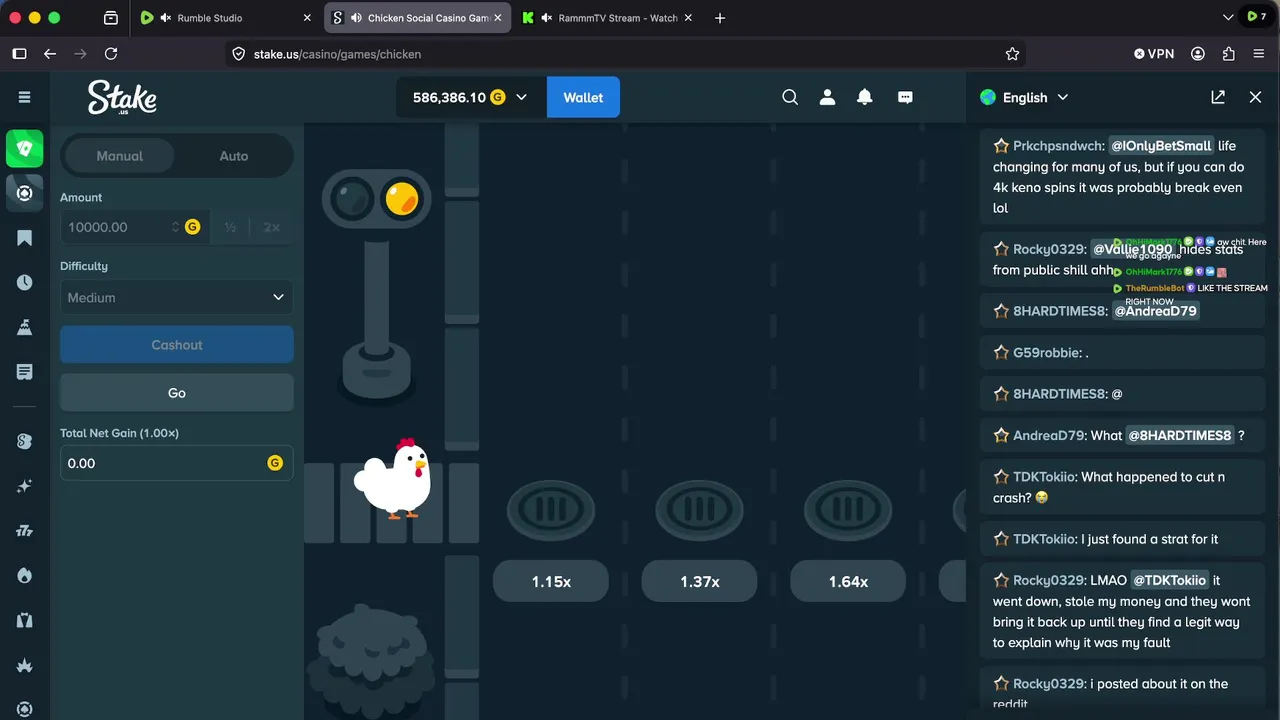Click @AndreaD79 mention in chat

click(1155, 311)
